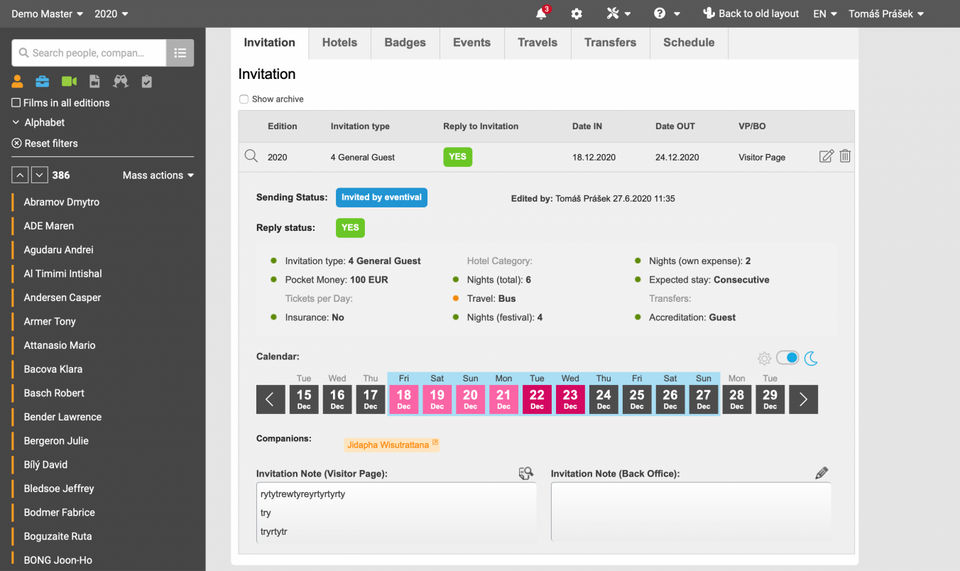Click the down arrow button near 386
The image size is (960, 571).
point(39,175)
